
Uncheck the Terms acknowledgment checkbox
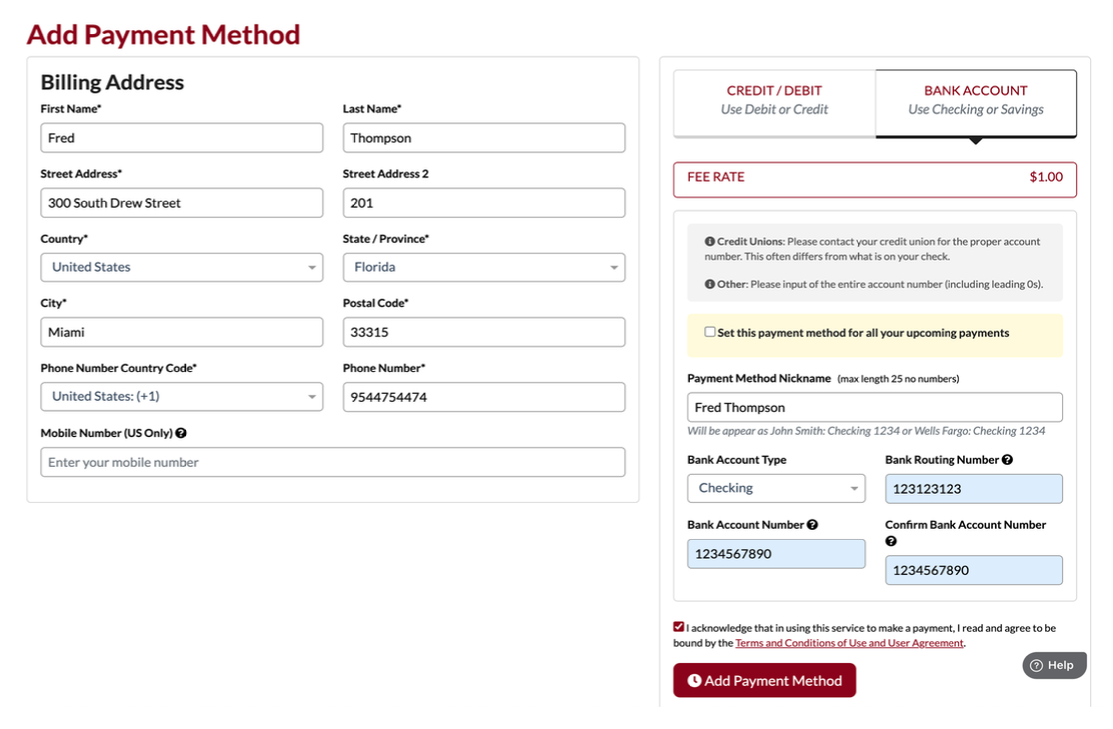(x=679, y=628)
